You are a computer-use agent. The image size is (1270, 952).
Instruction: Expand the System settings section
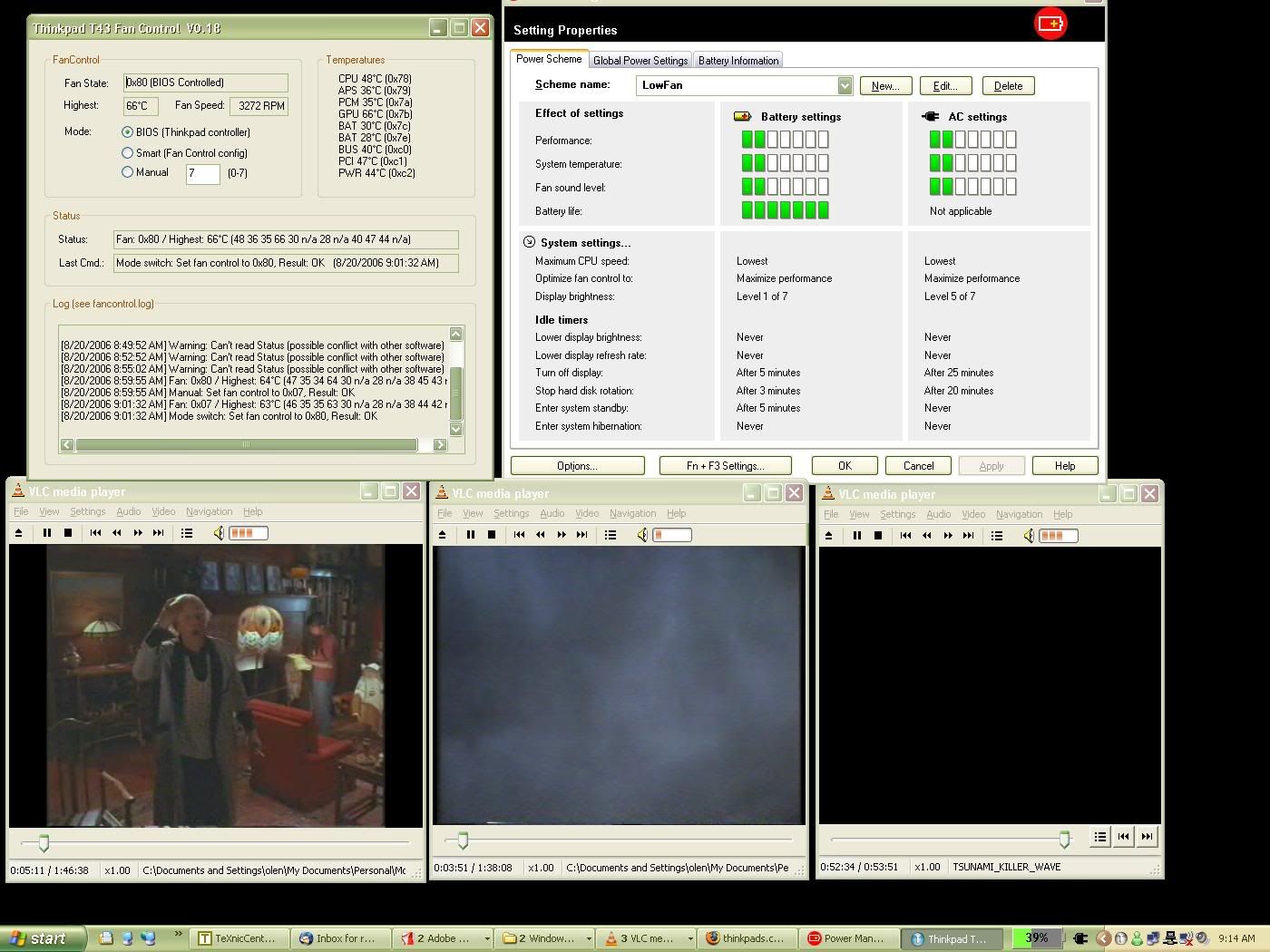pos(529,242)
